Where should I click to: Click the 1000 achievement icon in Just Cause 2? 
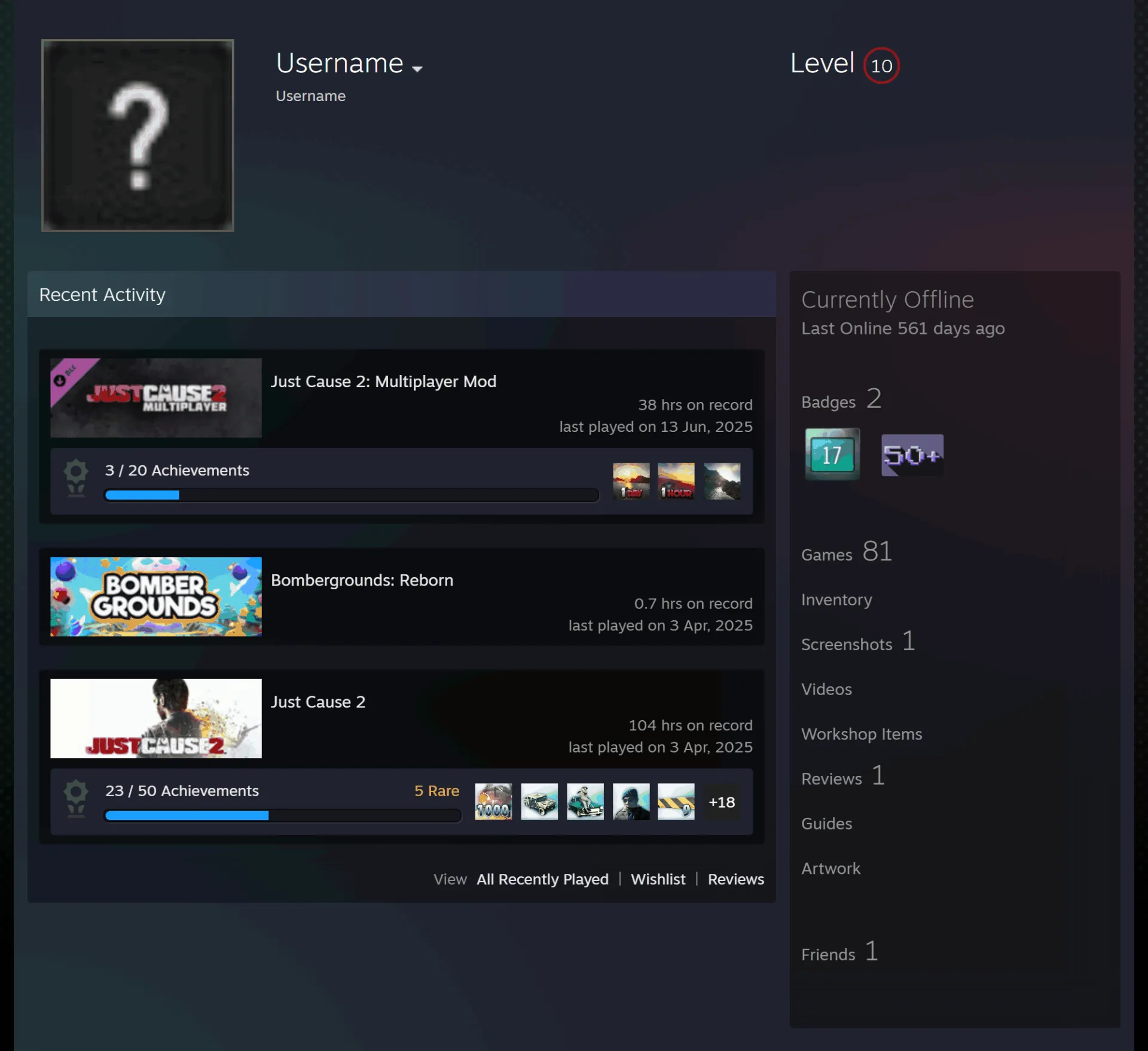pos(494,802)
